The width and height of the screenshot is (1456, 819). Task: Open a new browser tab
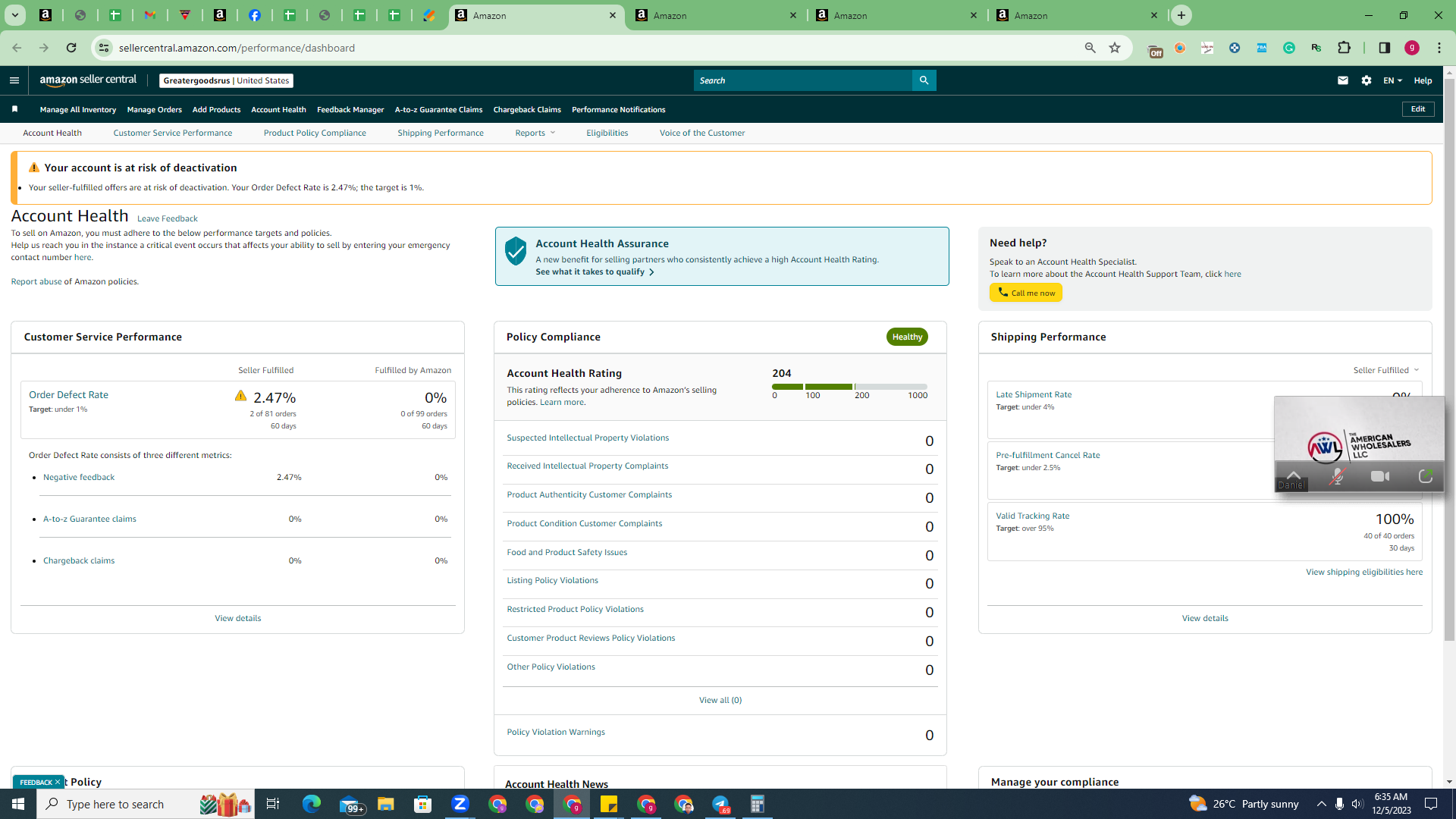pyautogui.click(x=1181, y=15)
